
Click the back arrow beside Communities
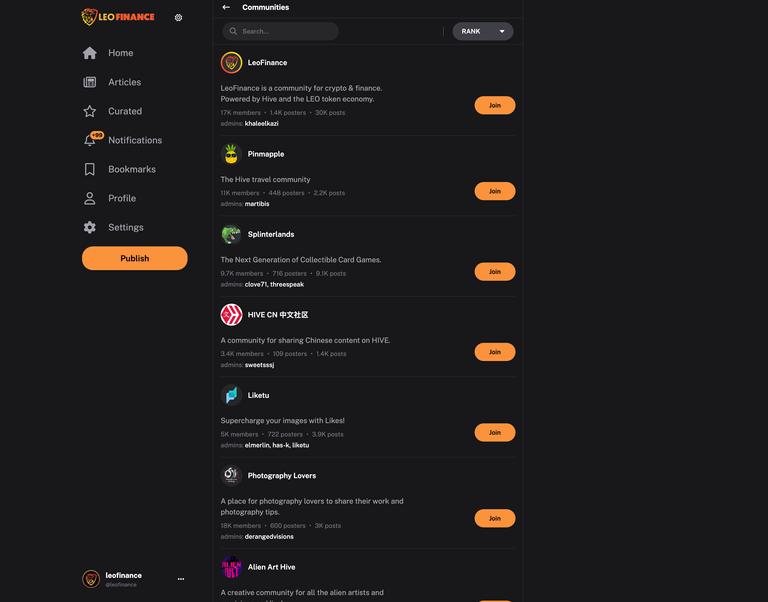click(226, 7)
